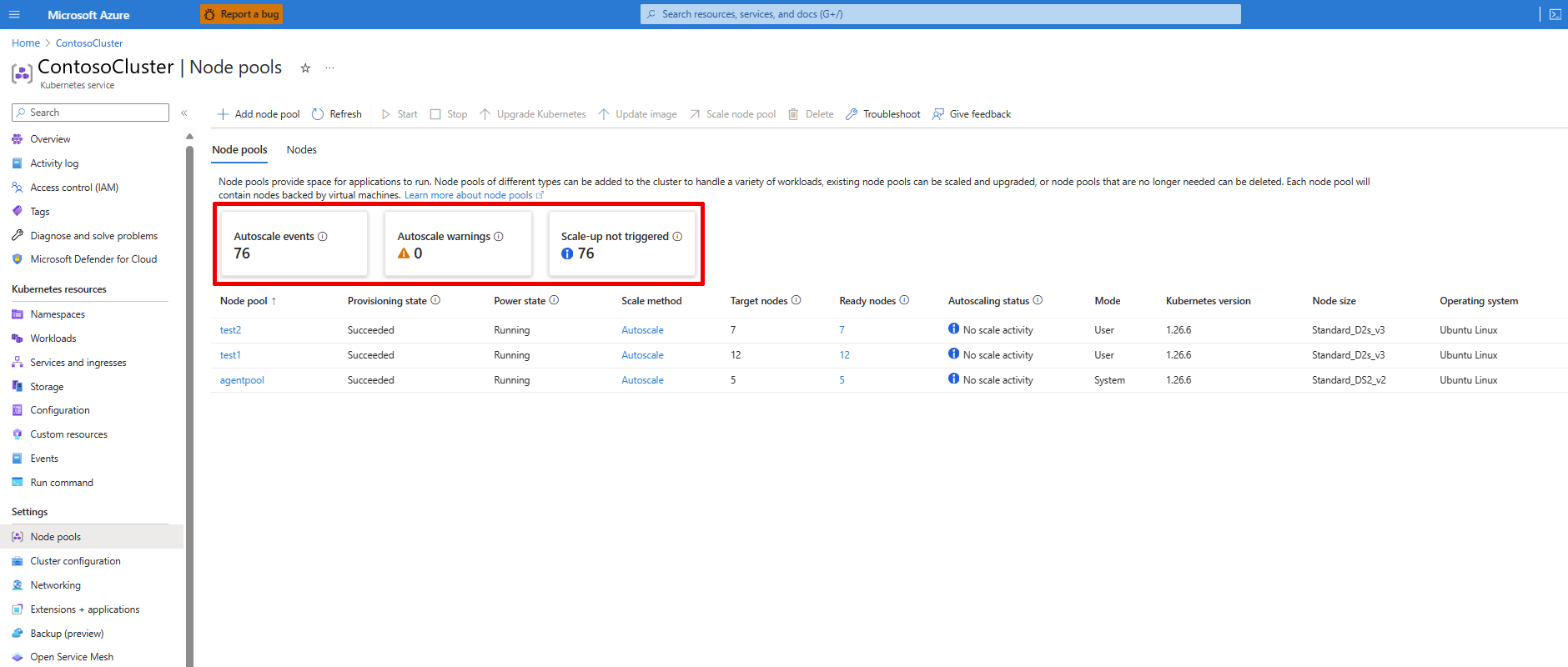Image resolution: width=1568 pixels, height=667 pixels.
Task: Click Upgrade Kubernetes
Action: (533, 114)
